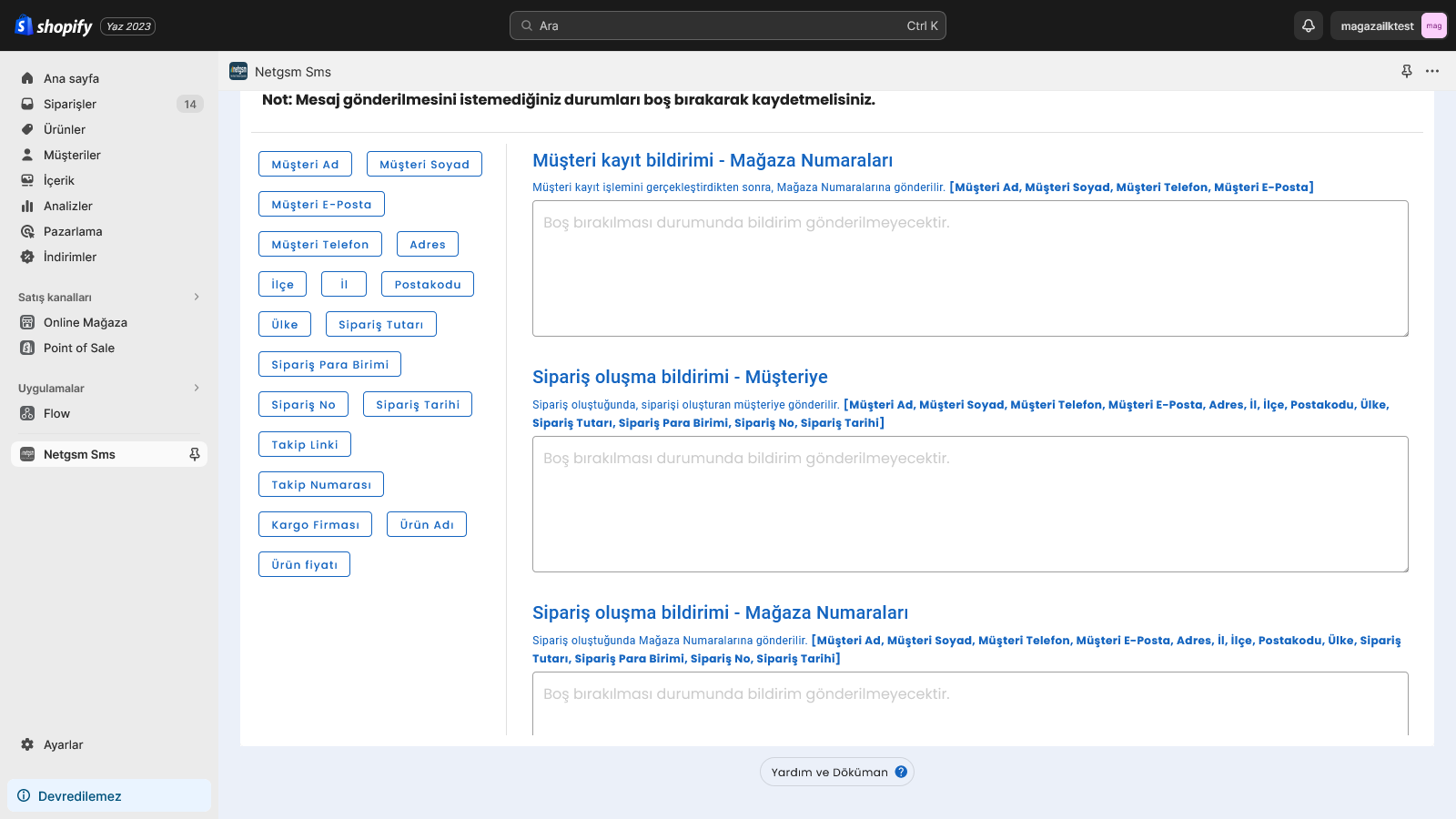Click the Netgsm Sms sidebar app icon
Image resolution: width=1456 pixels, height=819 pixels.
tap(27, 454)
